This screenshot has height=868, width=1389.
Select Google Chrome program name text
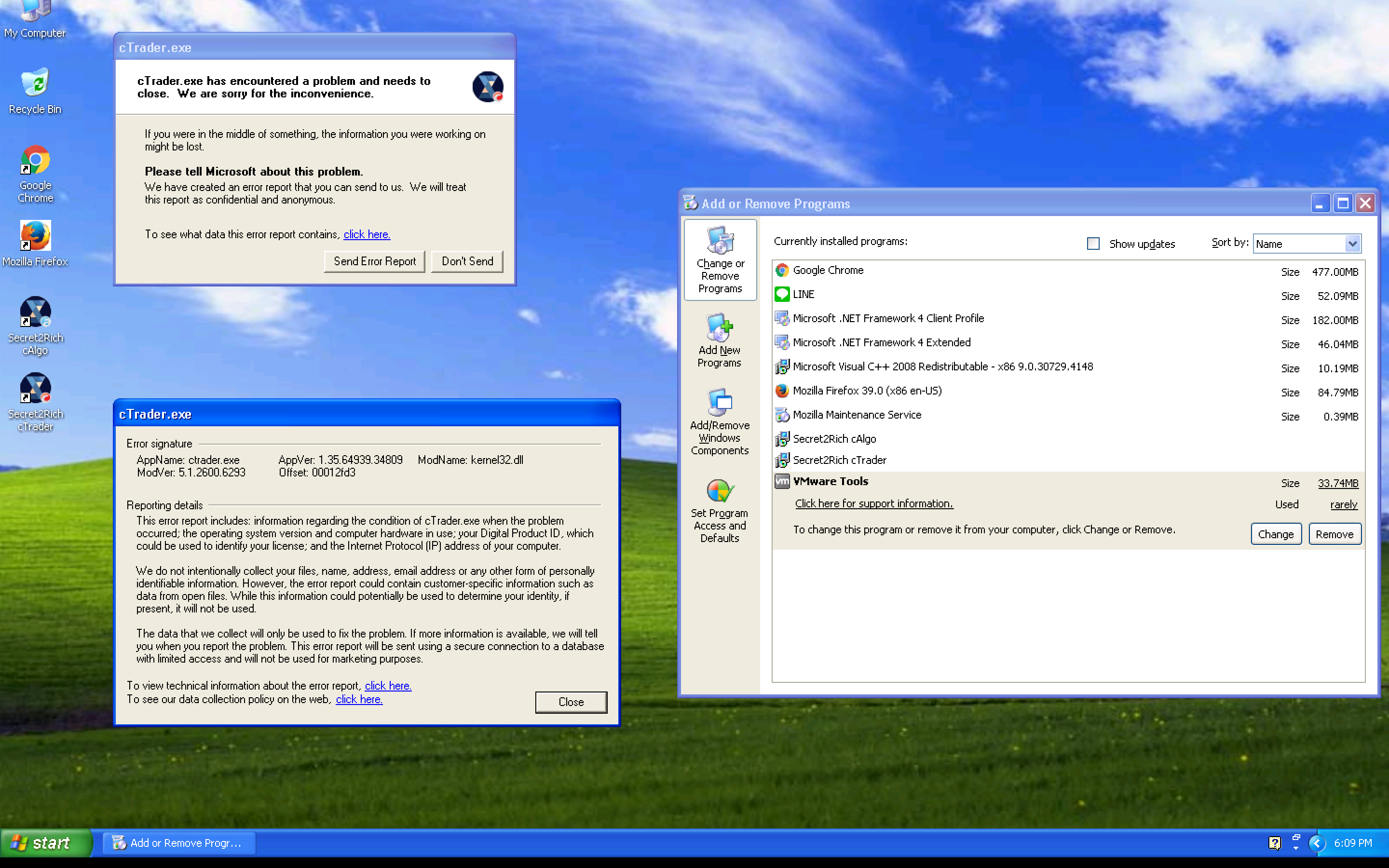828,271
